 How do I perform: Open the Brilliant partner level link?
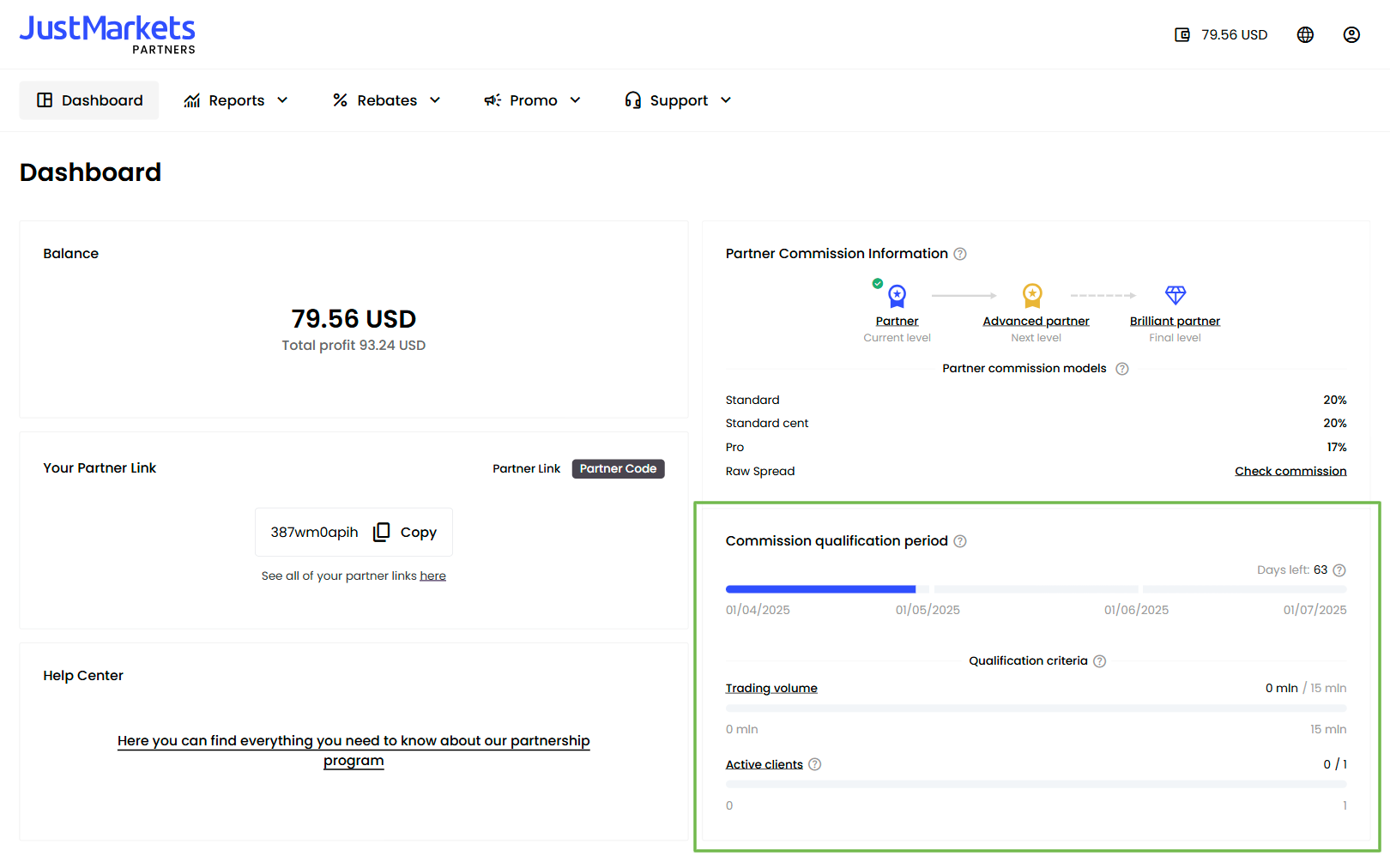1175,321
